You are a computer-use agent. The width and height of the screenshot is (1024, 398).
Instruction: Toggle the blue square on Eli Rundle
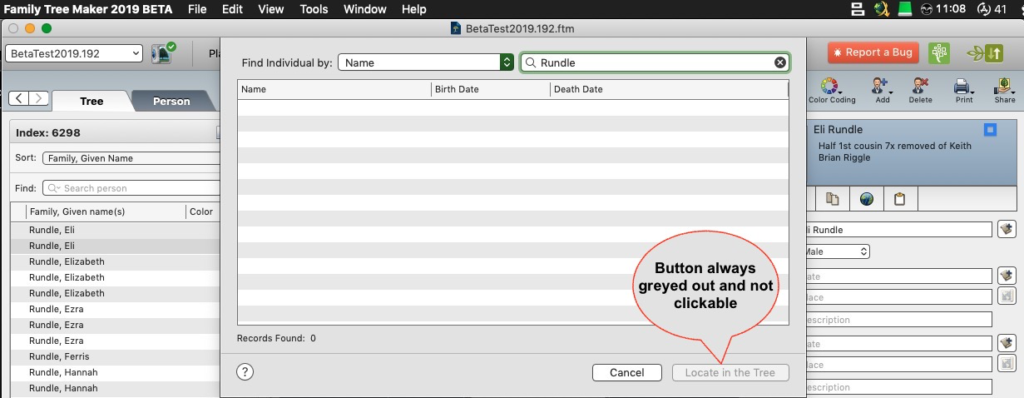pos(990,130)
